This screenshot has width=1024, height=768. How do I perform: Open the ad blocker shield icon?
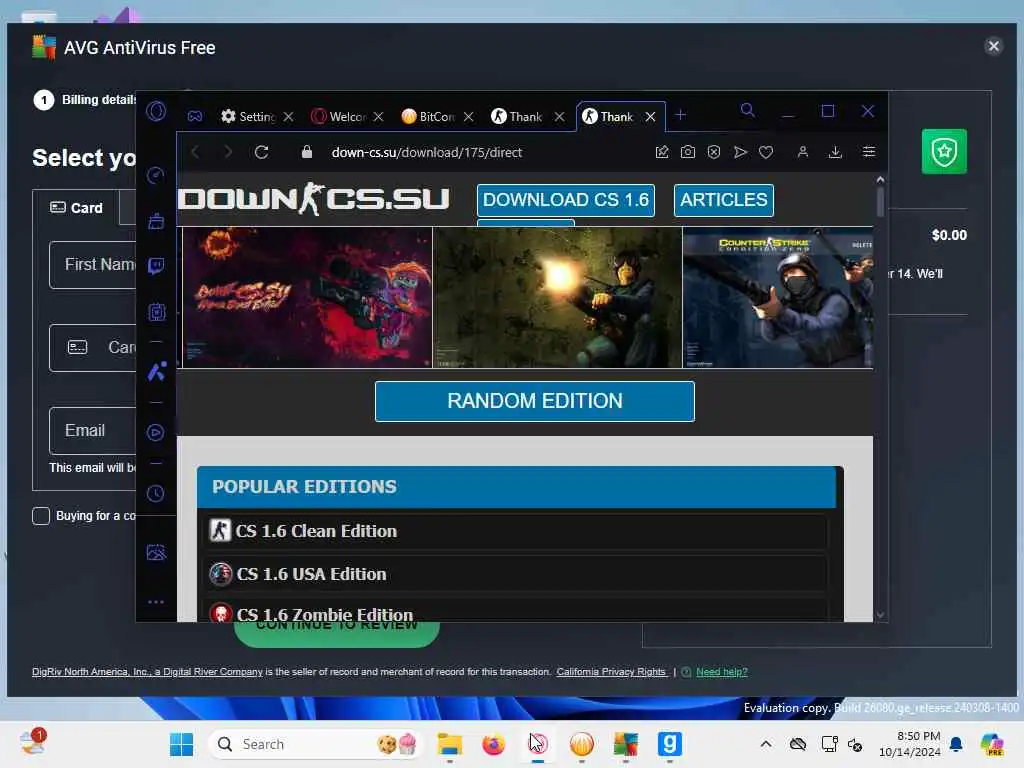coord(714,152)
